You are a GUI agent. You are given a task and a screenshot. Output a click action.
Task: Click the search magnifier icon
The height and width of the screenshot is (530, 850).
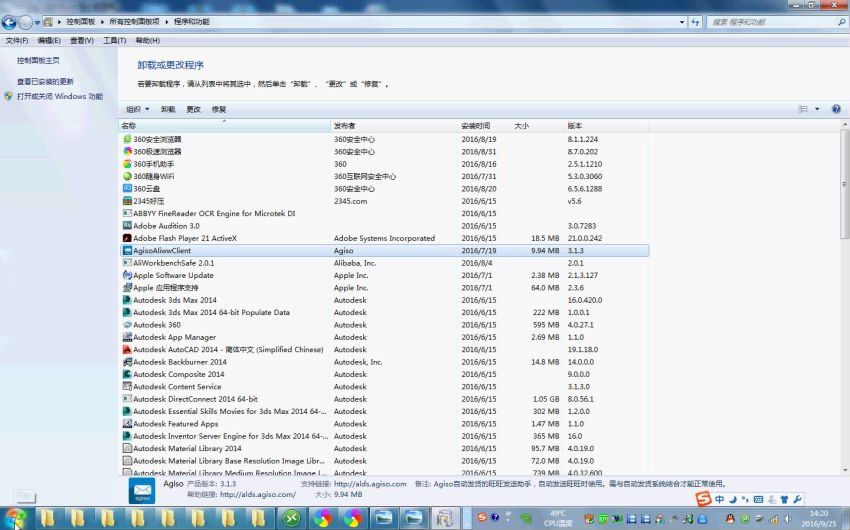point(841,22)
